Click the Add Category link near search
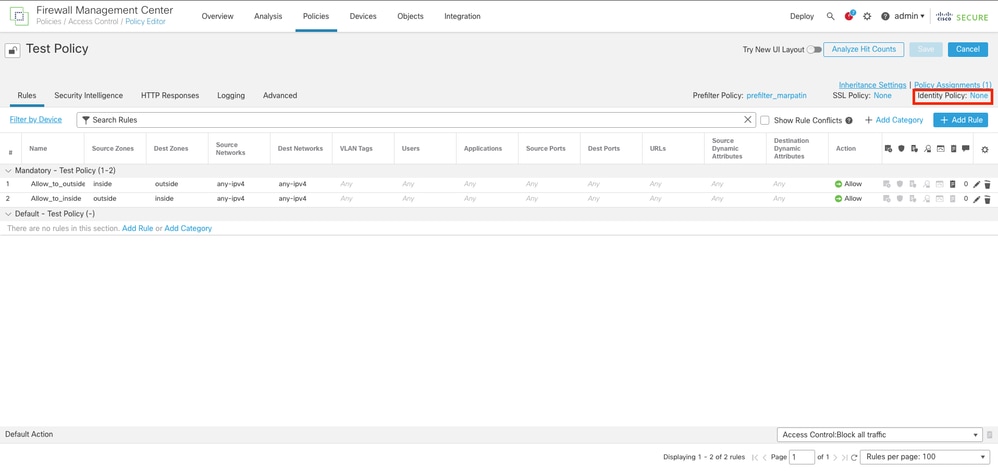 (894, 120)
